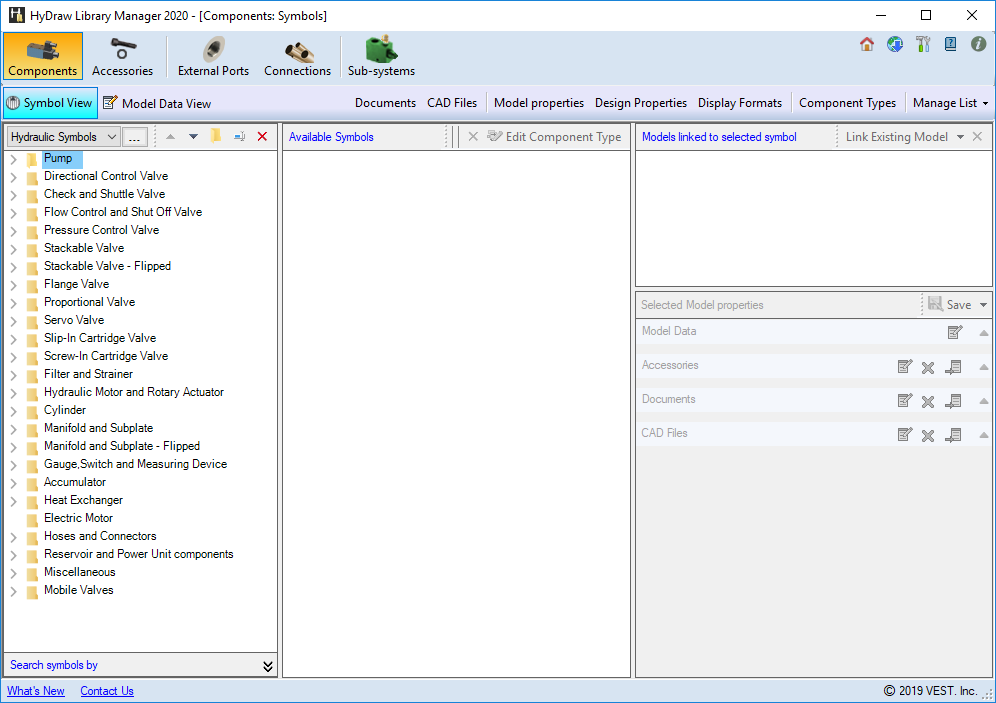Click the What's New link

[x=36, y=691]
